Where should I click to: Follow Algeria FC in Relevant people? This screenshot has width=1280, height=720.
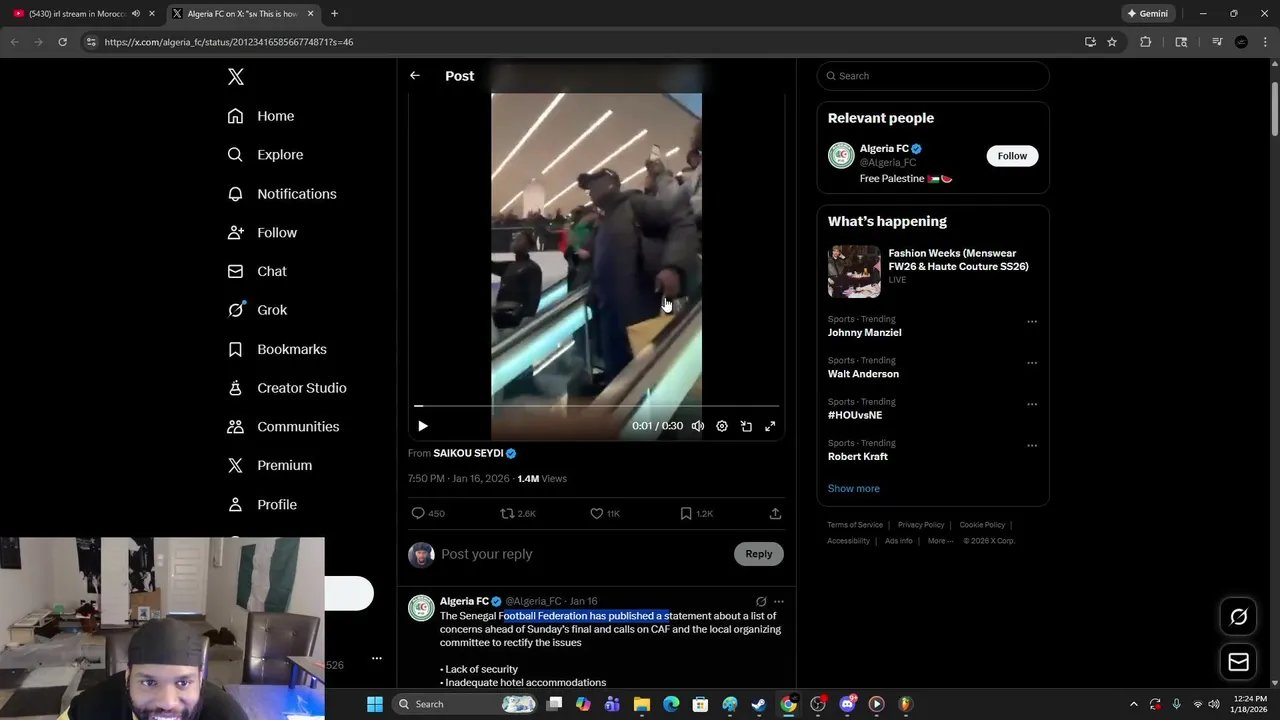(x=1012, y=156)
